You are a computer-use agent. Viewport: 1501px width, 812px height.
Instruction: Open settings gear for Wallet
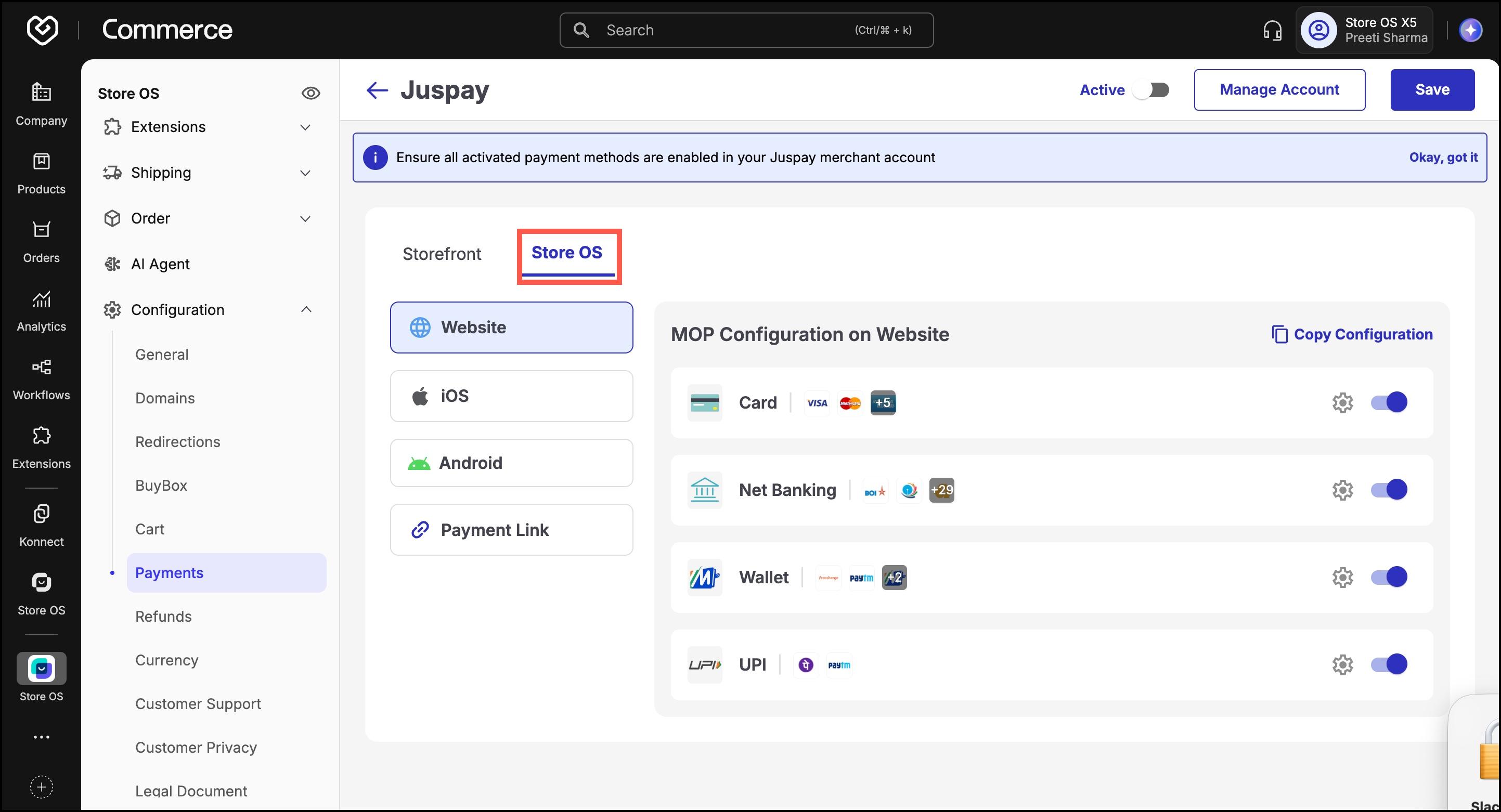(x=1342, y=577)
